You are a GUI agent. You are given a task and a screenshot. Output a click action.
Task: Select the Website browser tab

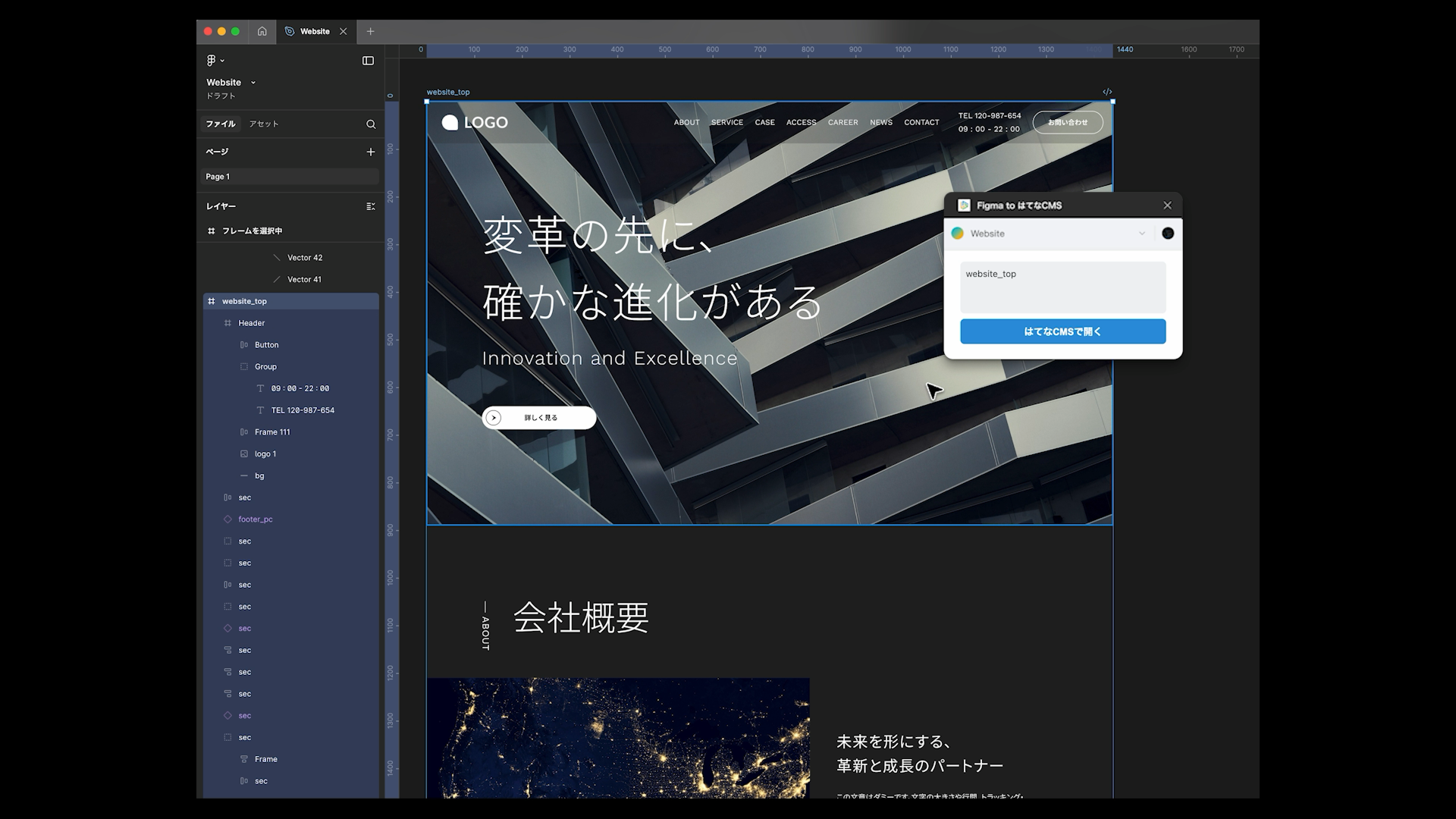click(x=315, y=31)
